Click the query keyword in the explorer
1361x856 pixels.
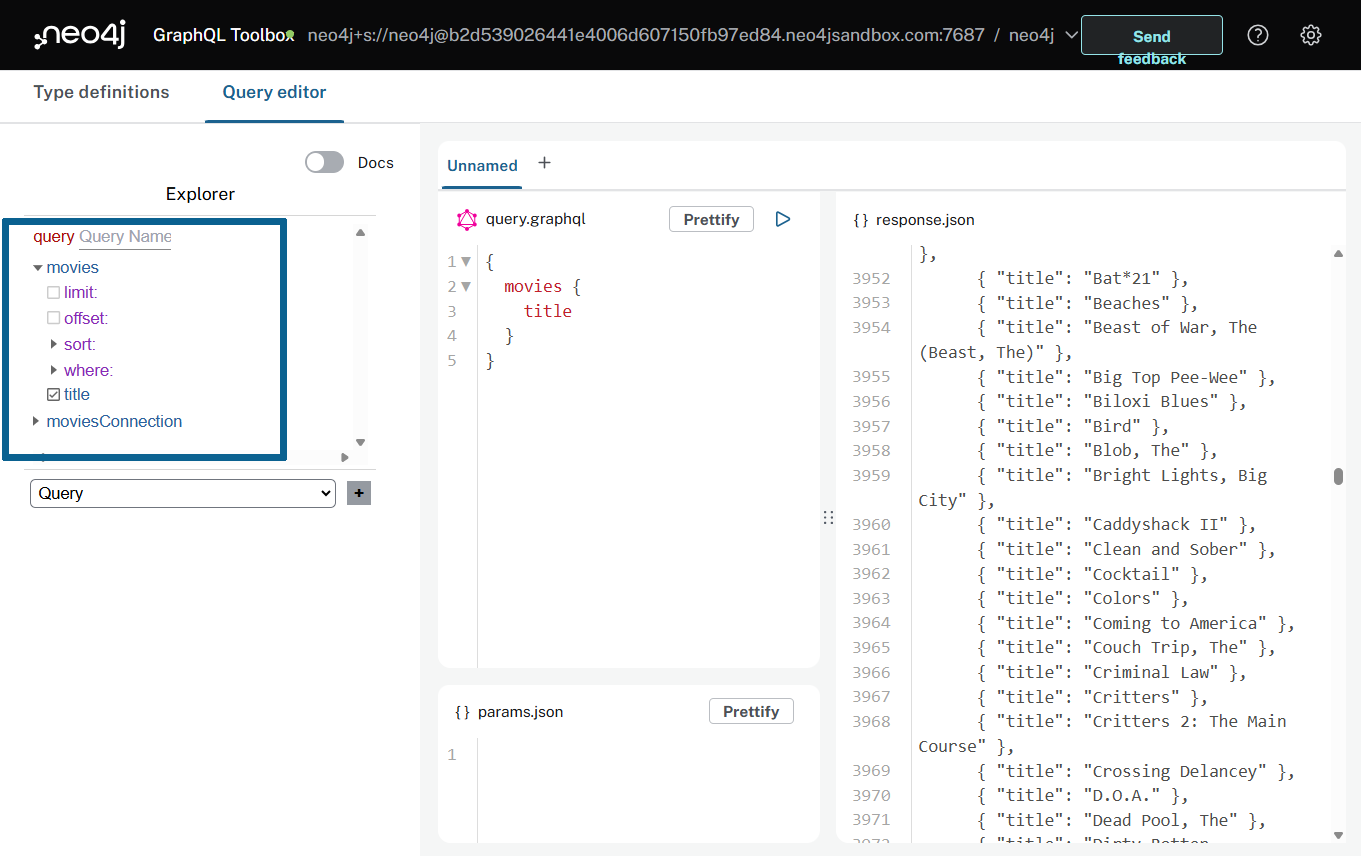click(x=54, y=237)
